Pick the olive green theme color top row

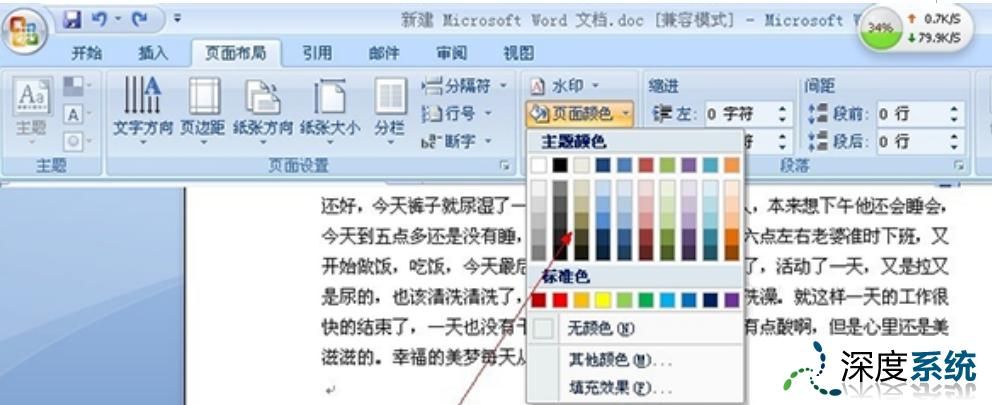pos(667,165)
